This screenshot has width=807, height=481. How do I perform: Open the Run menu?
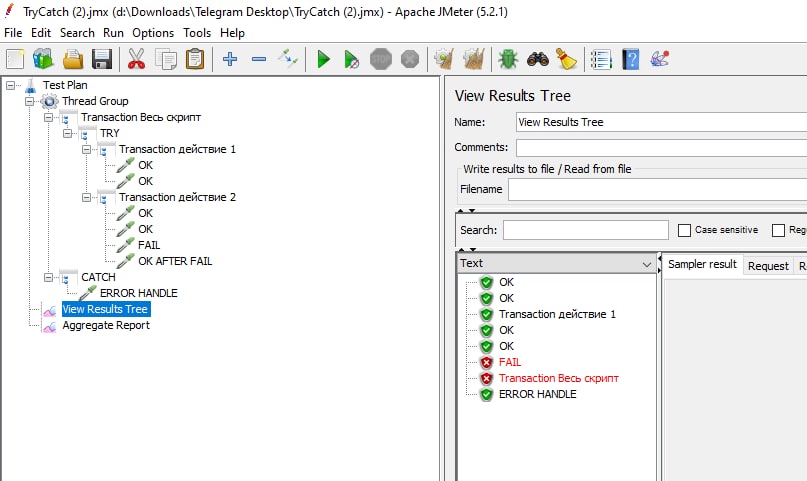pos(113,33)
